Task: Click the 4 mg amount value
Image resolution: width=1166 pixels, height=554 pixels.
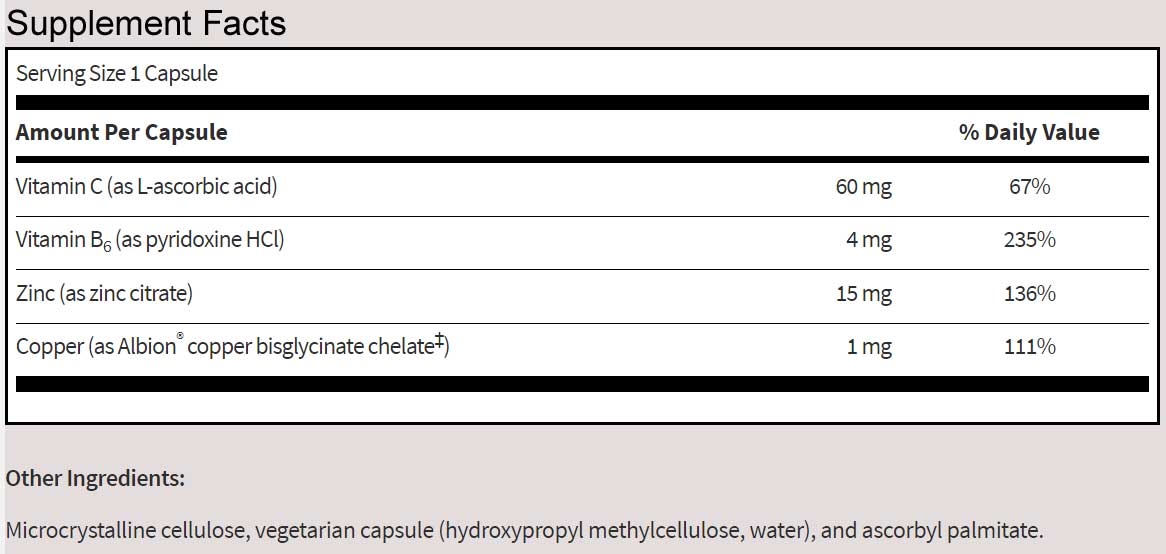Action: [x=868, y=240]
